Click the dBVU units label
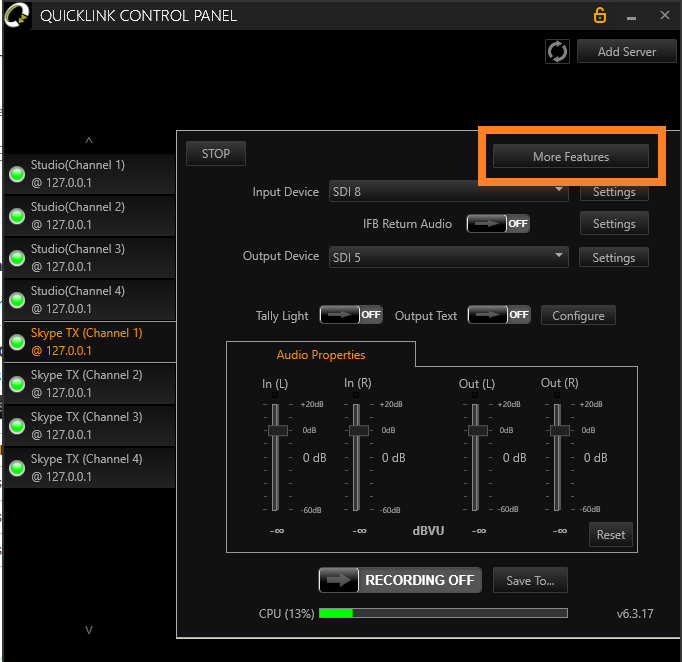Image resolution: width=683 pixels, height=662 pixels. point(428,530)
